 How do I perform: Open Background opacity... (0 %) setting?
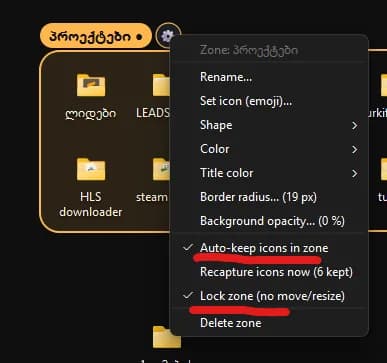[269, 221]
